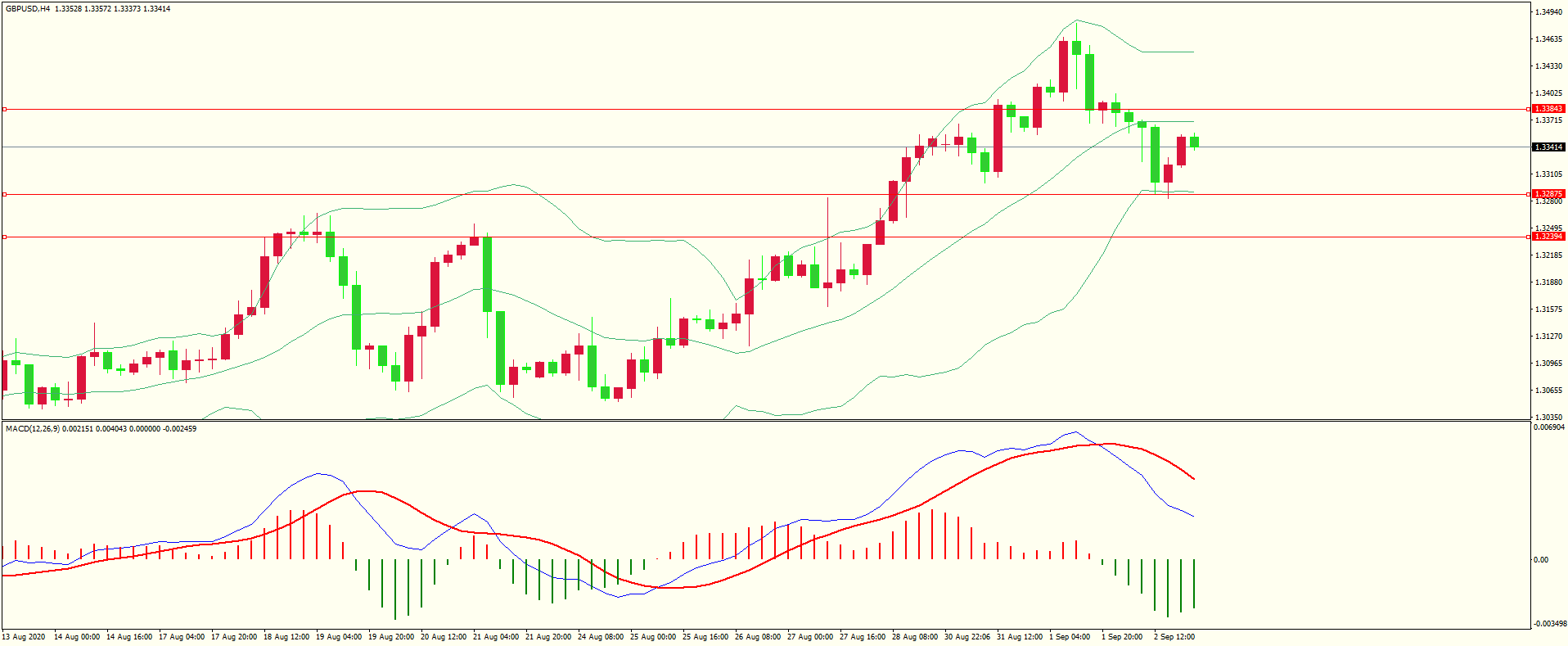Click the 13 Aug 2020 date label
The width and height of the screenshot is (1568, 646).
(x=24, y=637)
